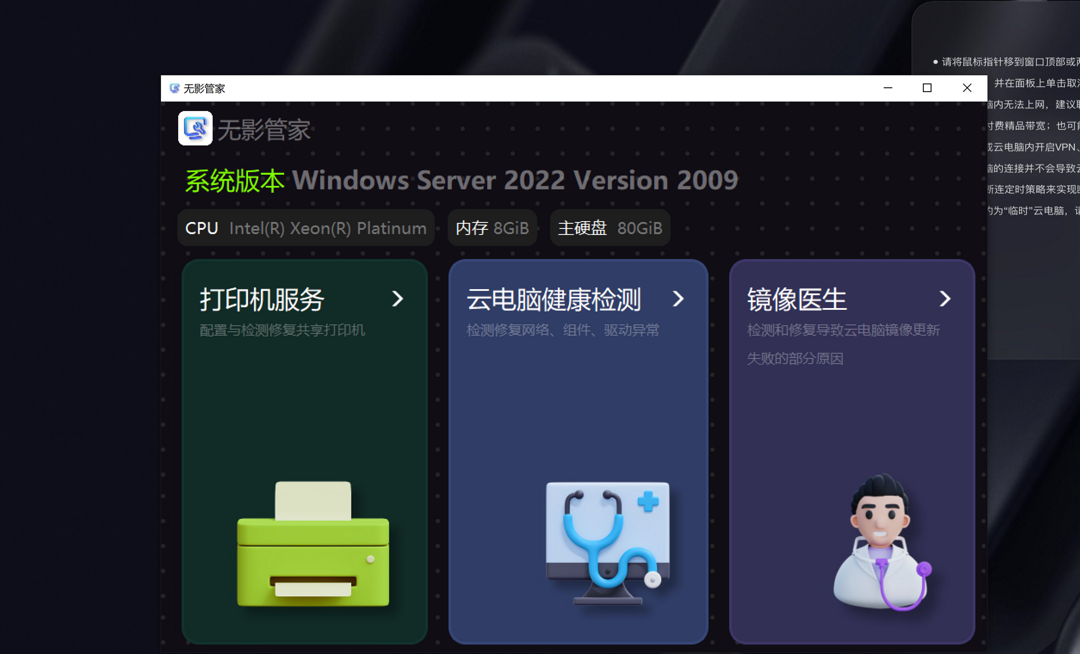1080x654 pixels.
Task: Click the 系统版本 green label
Action: 235,181
